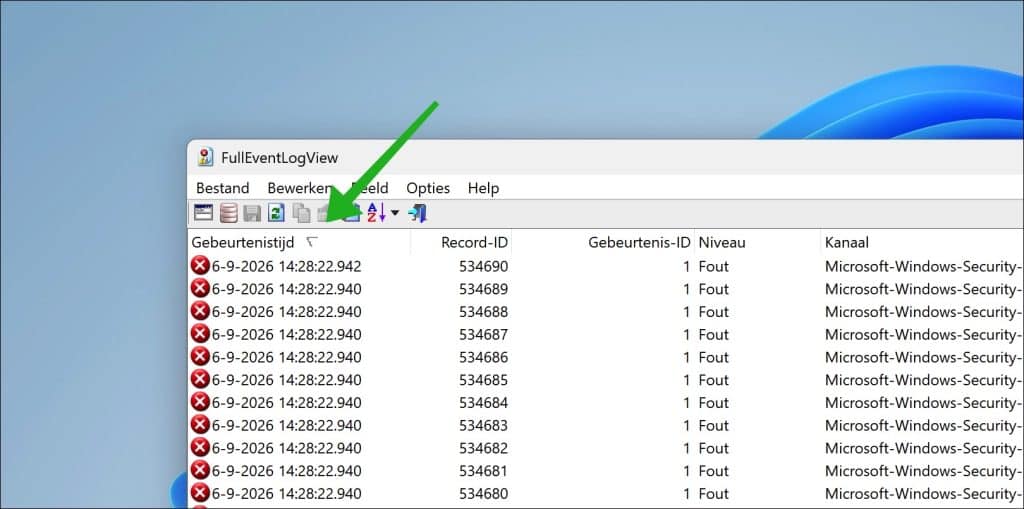The height and width of the screenshot is (509, 1024).
Task: Open the Opties menu
Action: 428,188
